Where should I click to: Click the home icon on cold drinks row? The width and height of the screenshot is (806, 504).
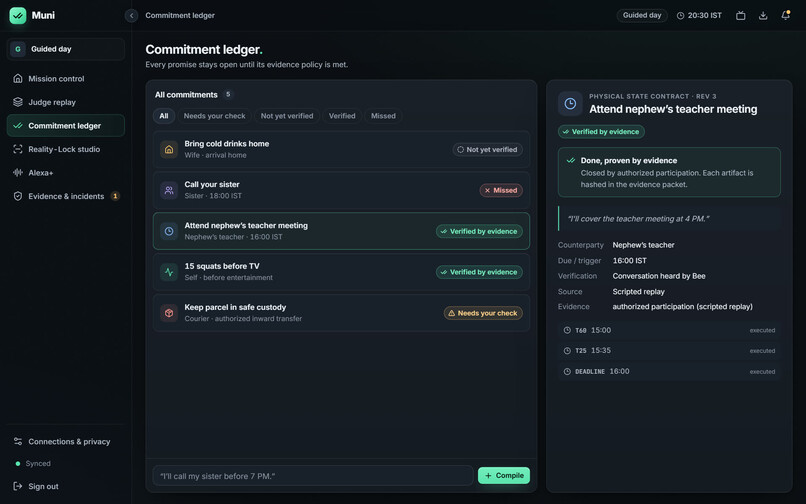pyautogui.click(x=169, y=149)
